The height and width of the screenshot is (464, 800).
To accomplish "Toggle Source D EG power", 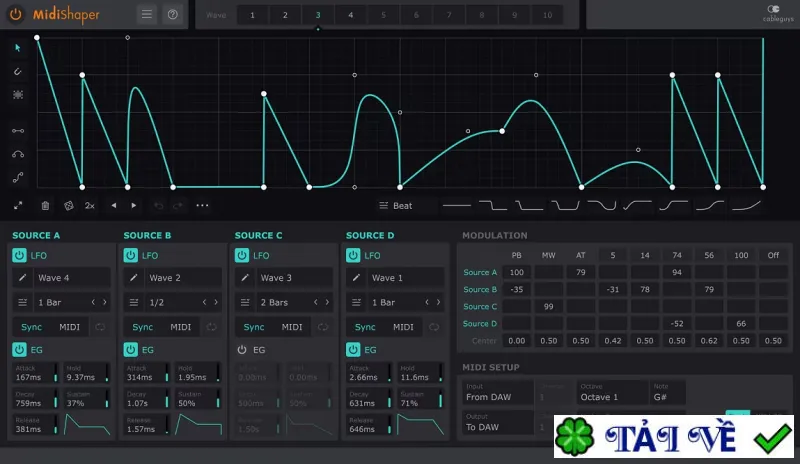I will click(353, 350).
